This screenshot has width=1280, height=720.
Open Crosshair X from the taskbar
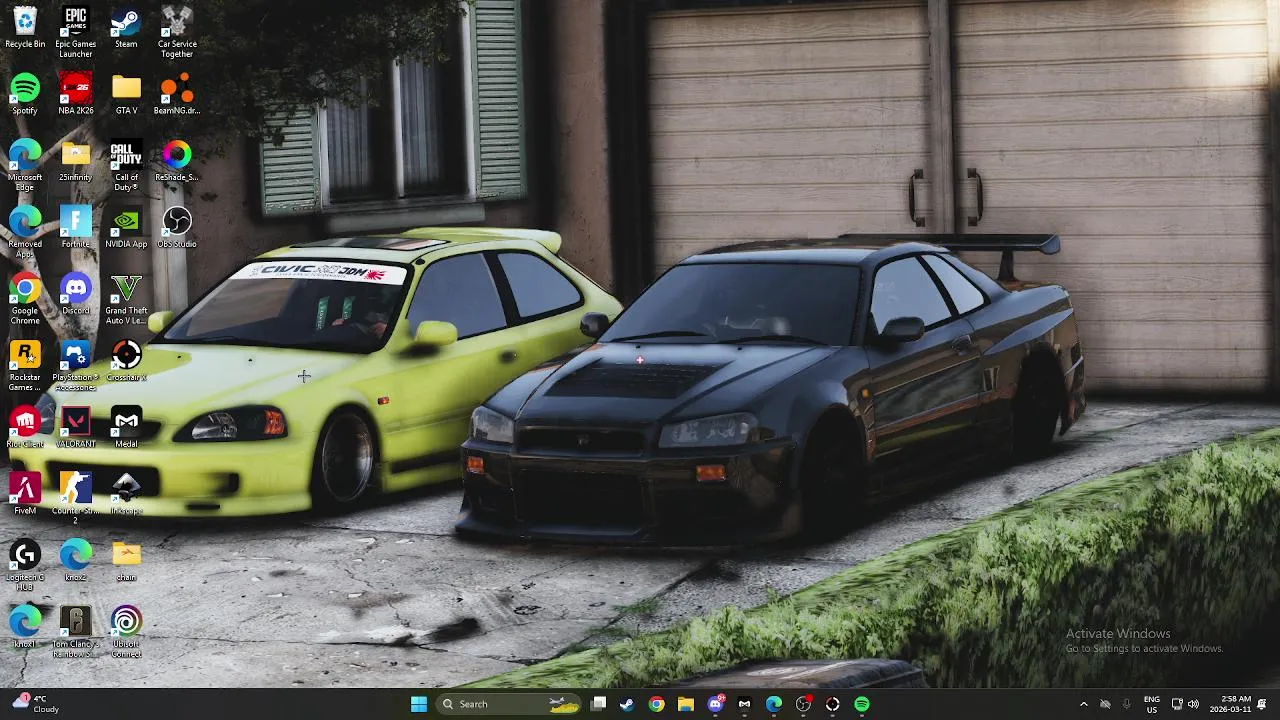832,704
